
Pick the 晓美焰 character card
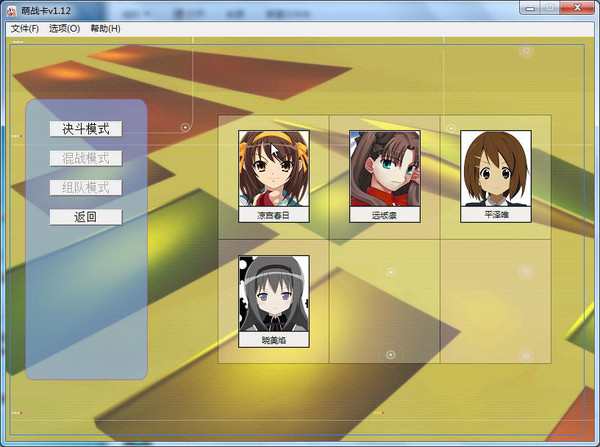coord(274,302)
